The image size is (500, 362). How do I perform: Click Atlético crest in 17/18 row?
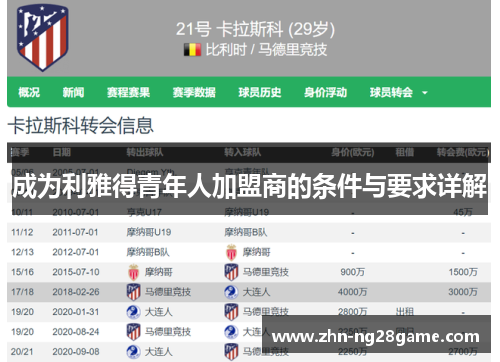click(134, 292)
